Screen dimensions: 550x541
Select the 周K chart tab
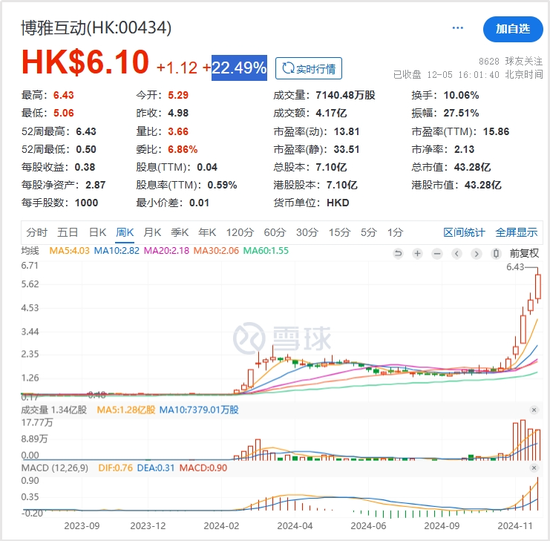125,232
